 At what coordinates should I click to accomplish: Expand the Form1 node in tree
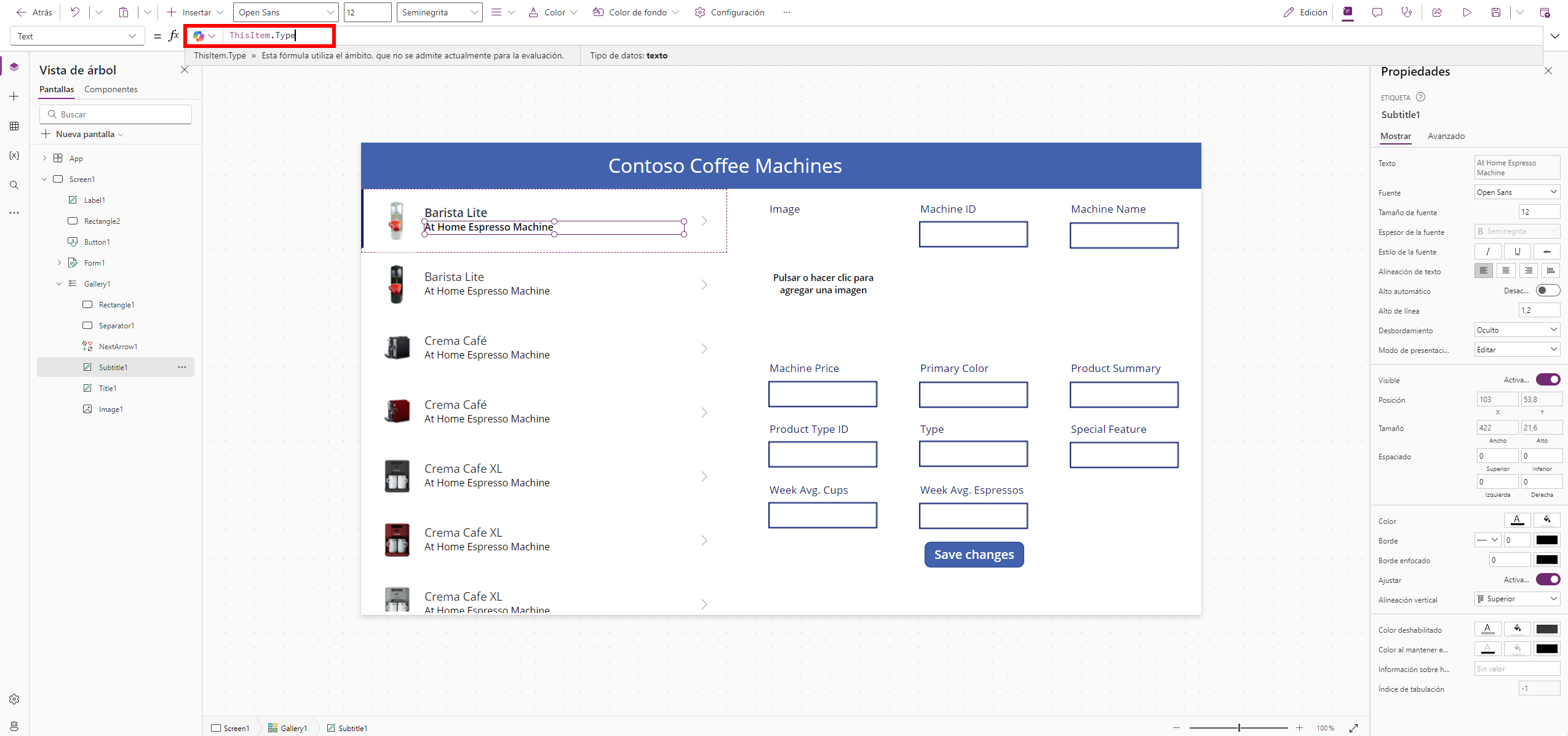pos(59,263)
